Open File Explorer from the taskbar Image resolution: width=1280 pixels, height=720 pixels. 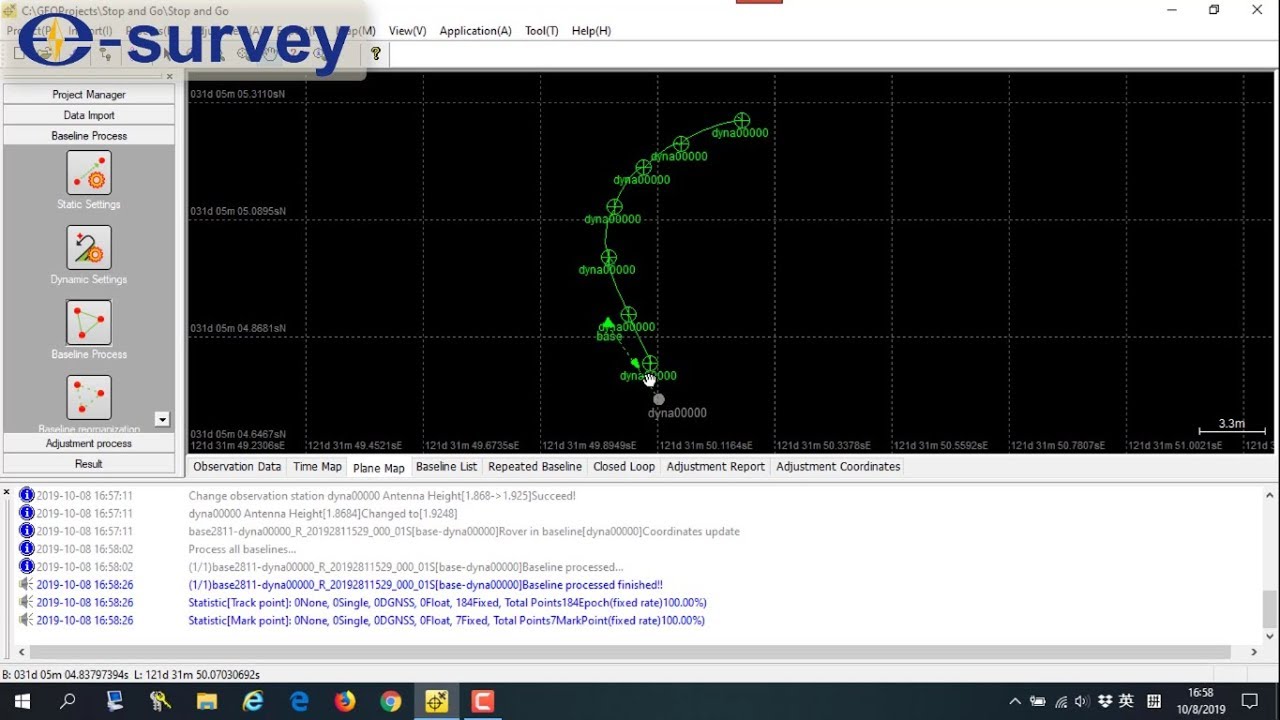(x=207, y=701)
